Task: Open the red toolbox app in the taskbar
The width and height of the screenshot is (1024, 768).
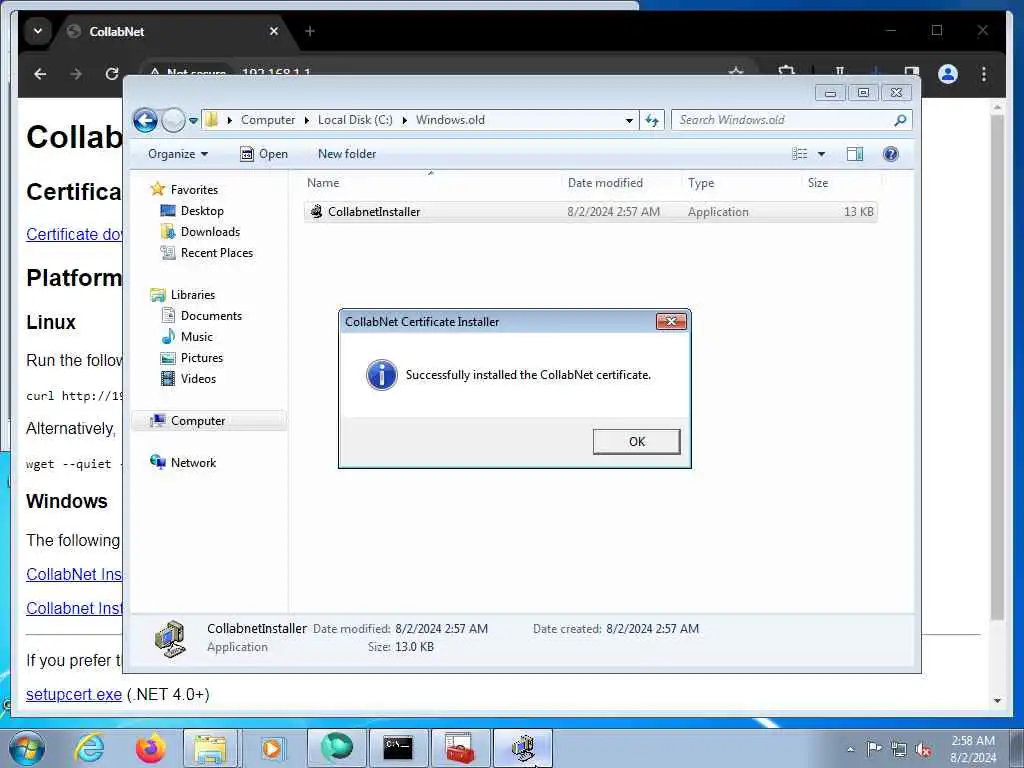Action: coord(460,748)
